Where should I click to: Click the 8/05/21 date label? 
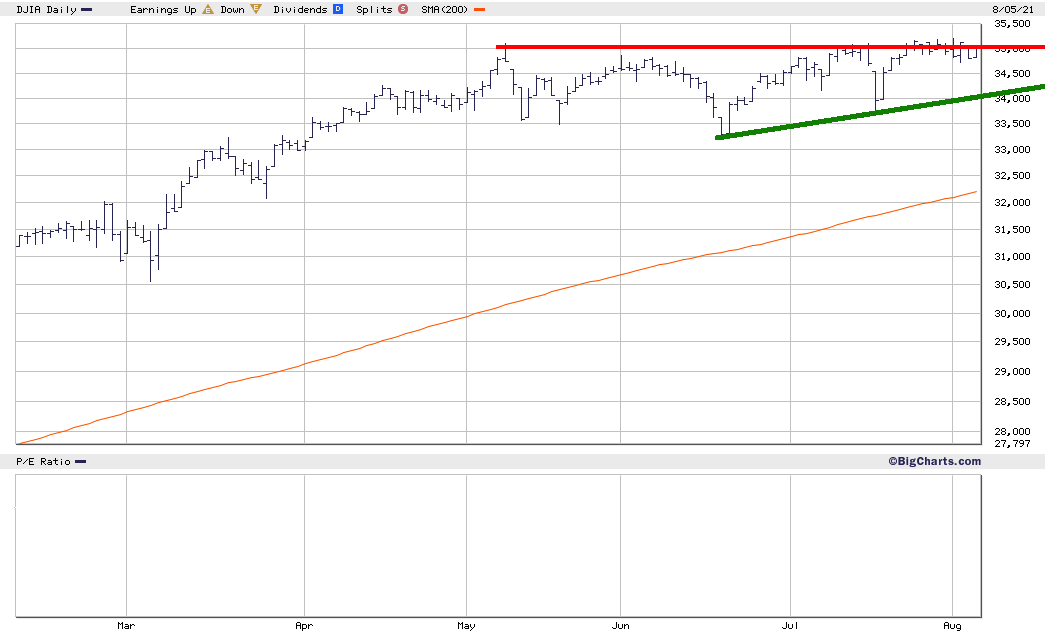(x=1013, y=9)
